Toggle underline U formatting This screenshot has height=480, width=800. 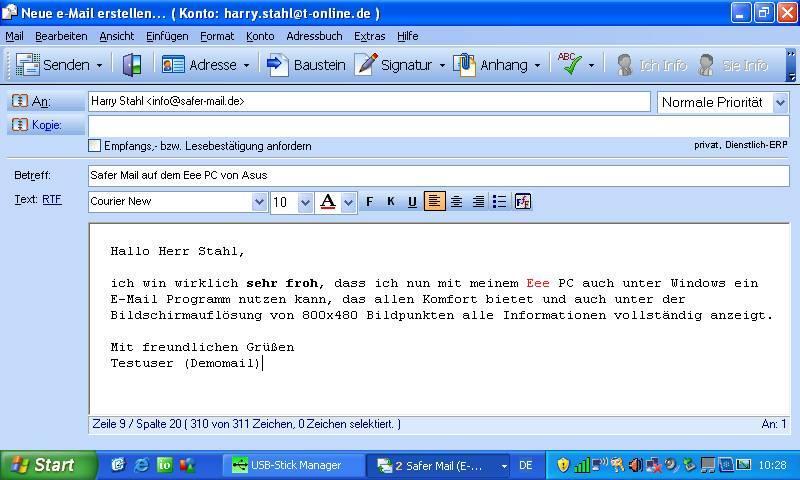coord(412,202)
